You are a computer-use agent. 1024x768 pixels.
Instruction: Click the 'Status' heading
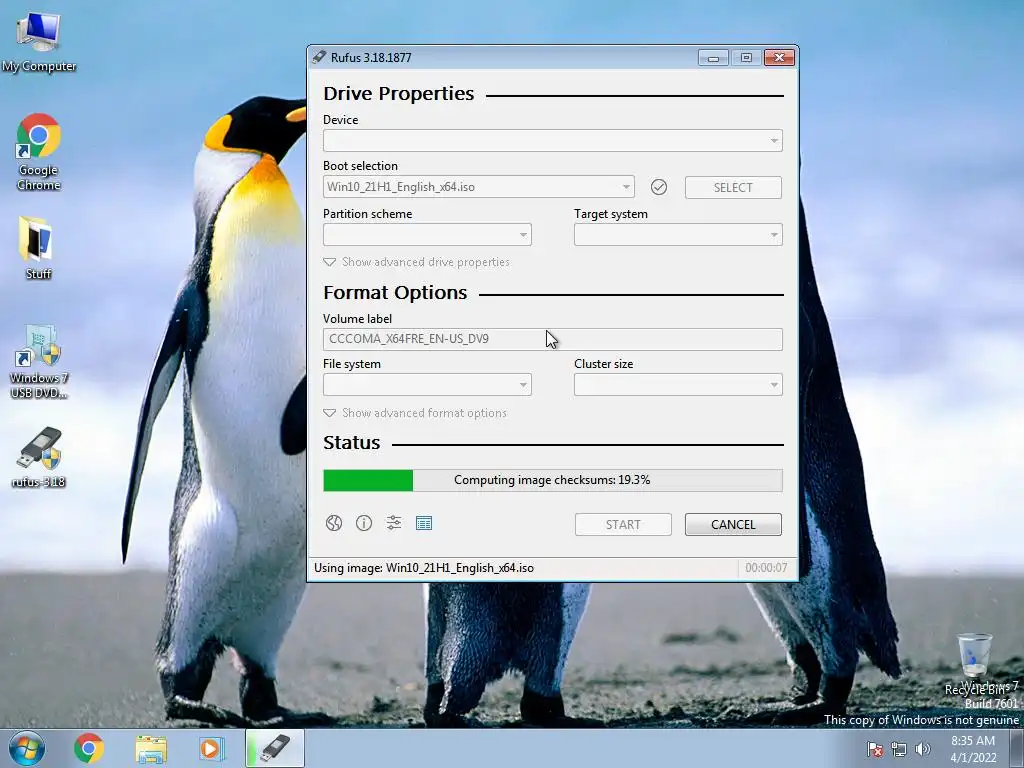pyautogui.click(x=351, y=442)
